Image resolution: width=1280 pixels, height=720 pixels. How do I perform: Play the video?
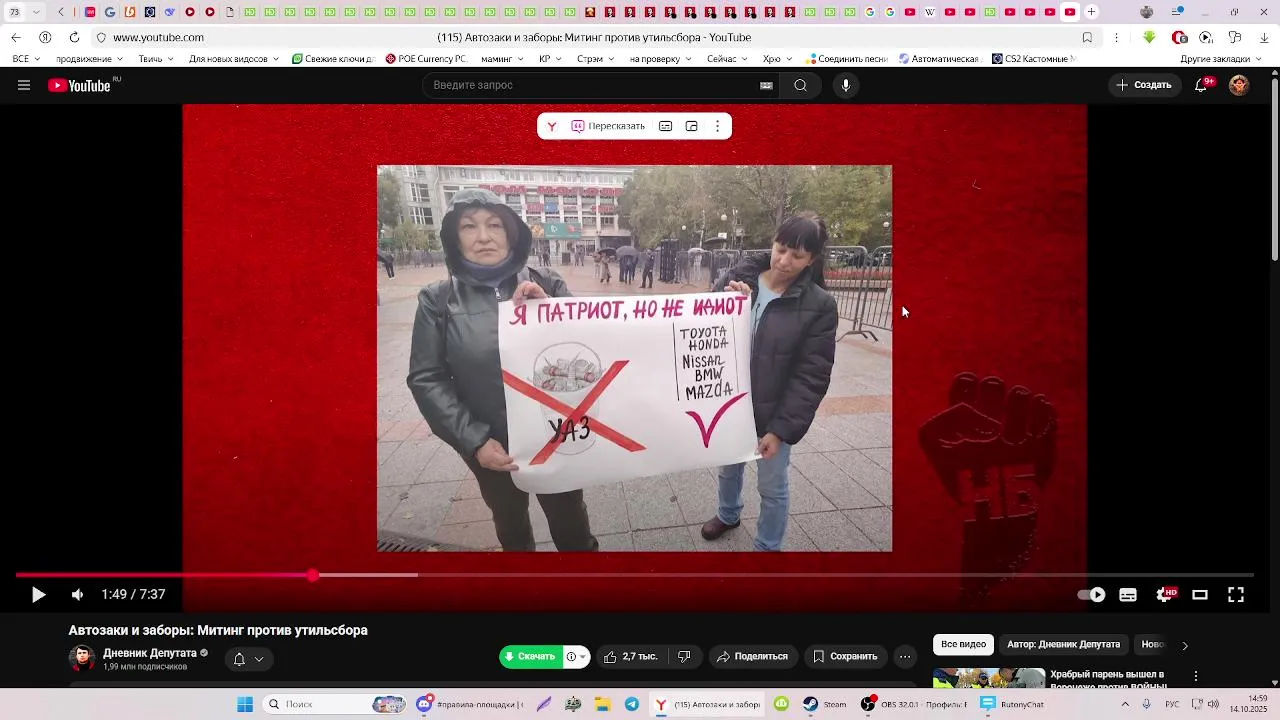[x=38, y=595]
